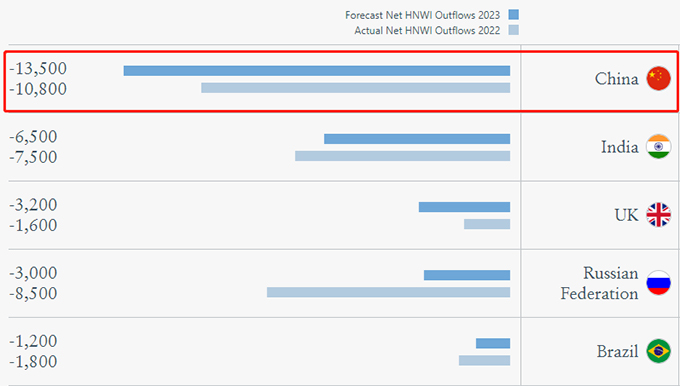Screen dimensions: 680x386
Task: Click the UK flag icon
Action: [658, 215]
